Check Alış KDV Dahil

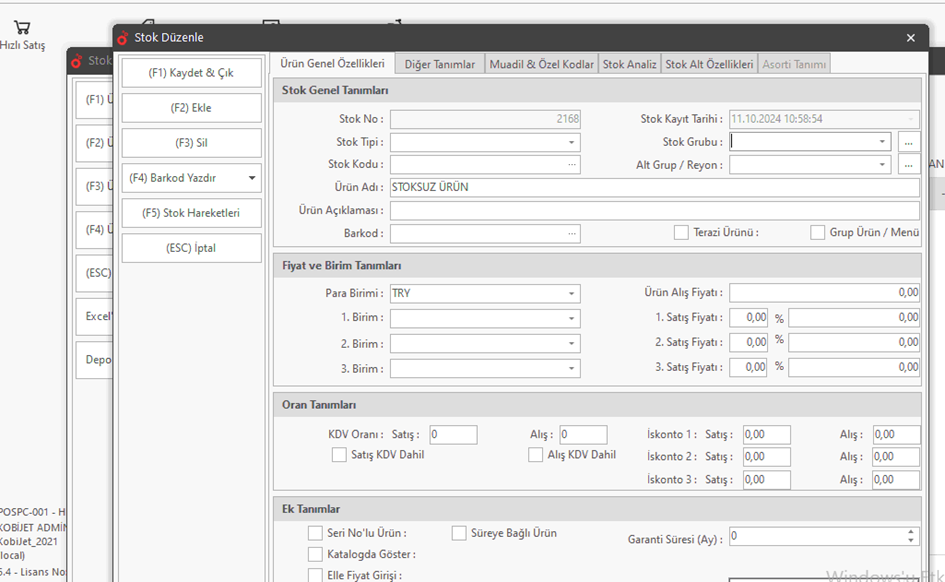[x=535, y=455]
